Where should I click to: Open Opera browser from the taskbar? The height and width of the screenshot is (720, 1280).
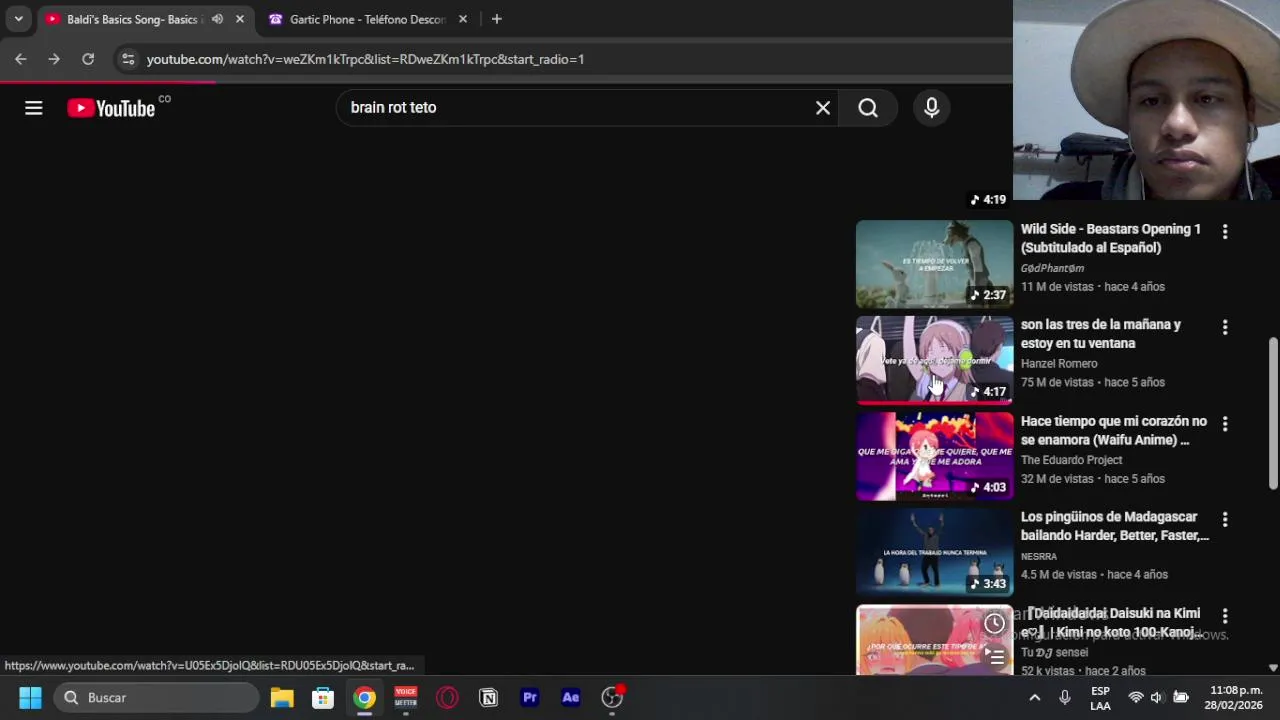coord(447,697)
